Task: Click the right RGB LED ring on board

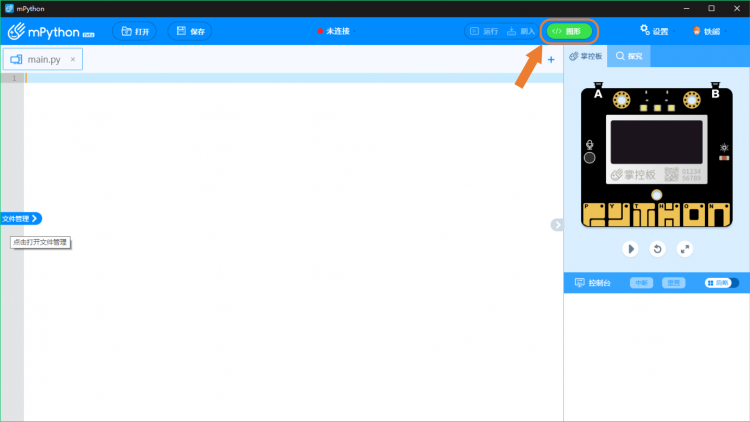Action: coord(692,100)
